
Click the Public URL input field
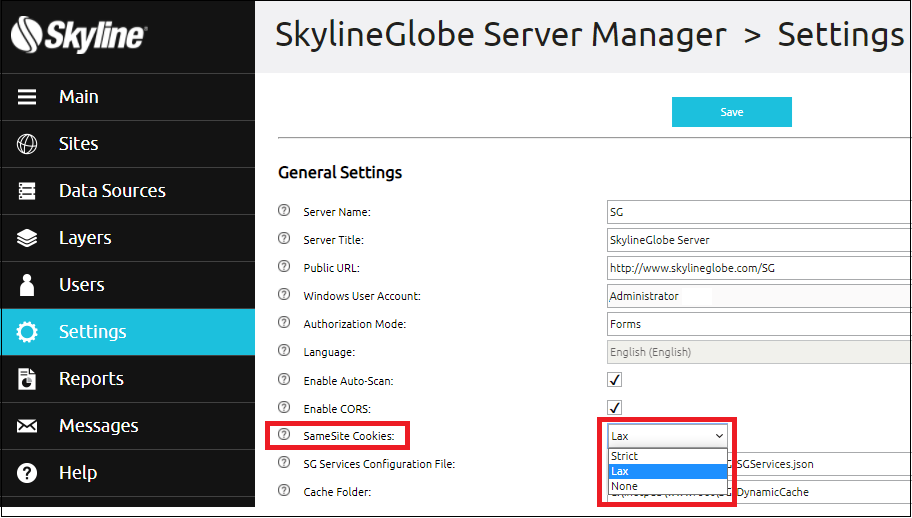pyautogui.click(x=758, y=268)
